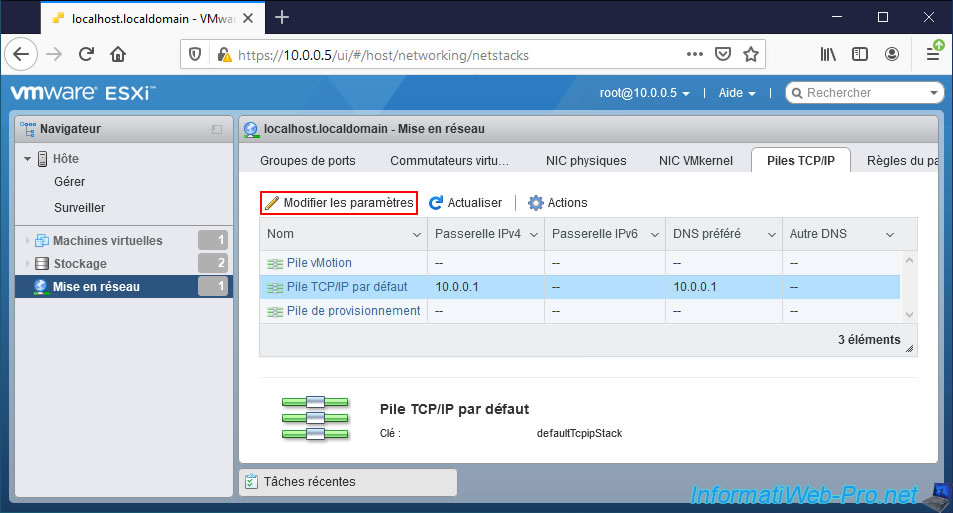
Task: Open Pile TCP/IP par défaut link
Action: point(347,287)
